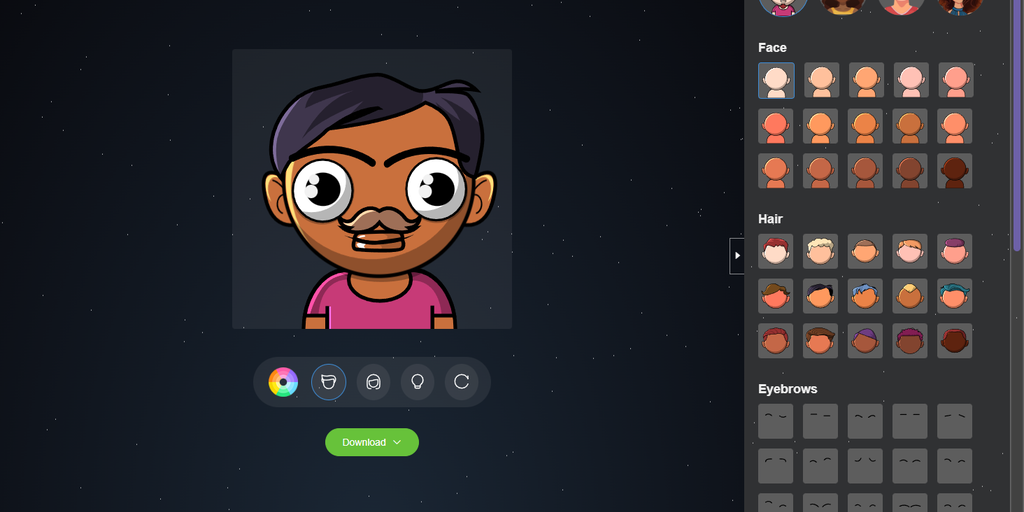
Task: Pick the purple buzz cut on brown face
Action: tap(865, 341)
